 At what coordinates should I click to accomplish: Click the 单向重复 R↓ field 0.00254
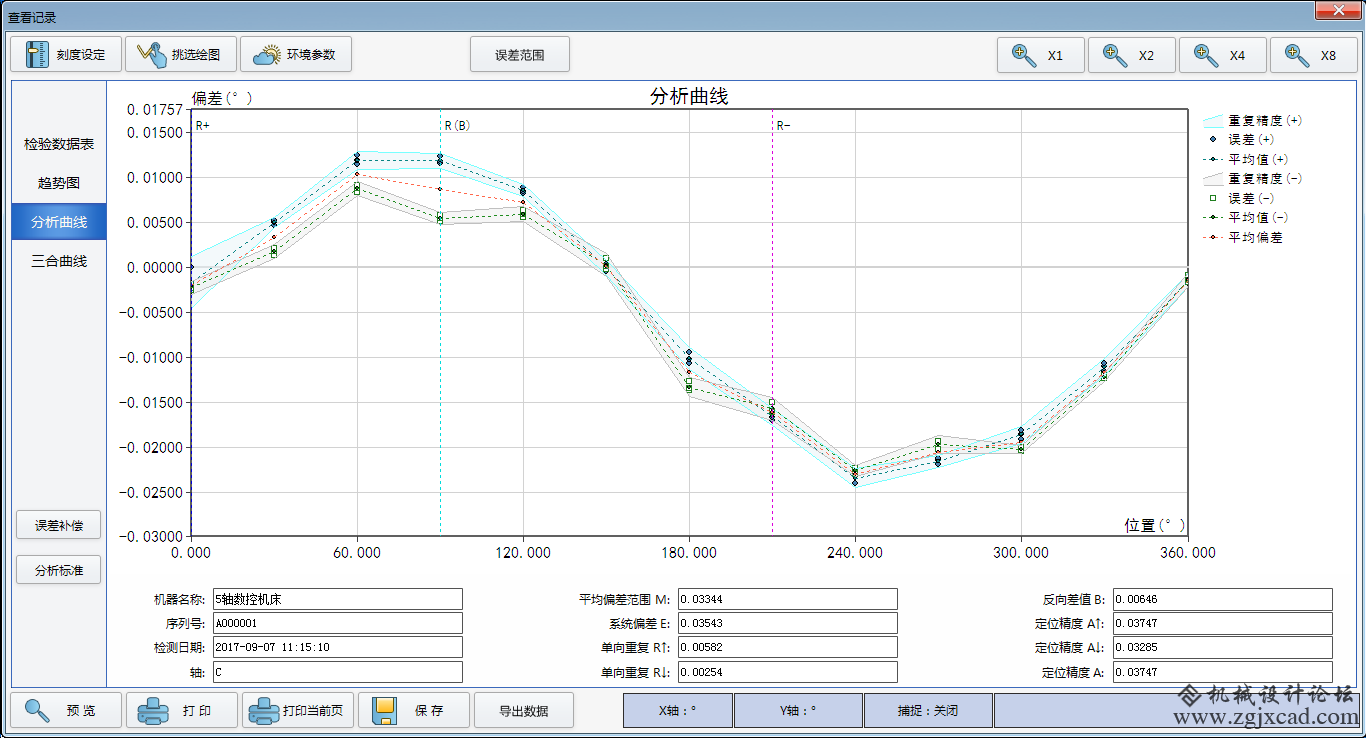coord(787,672)
